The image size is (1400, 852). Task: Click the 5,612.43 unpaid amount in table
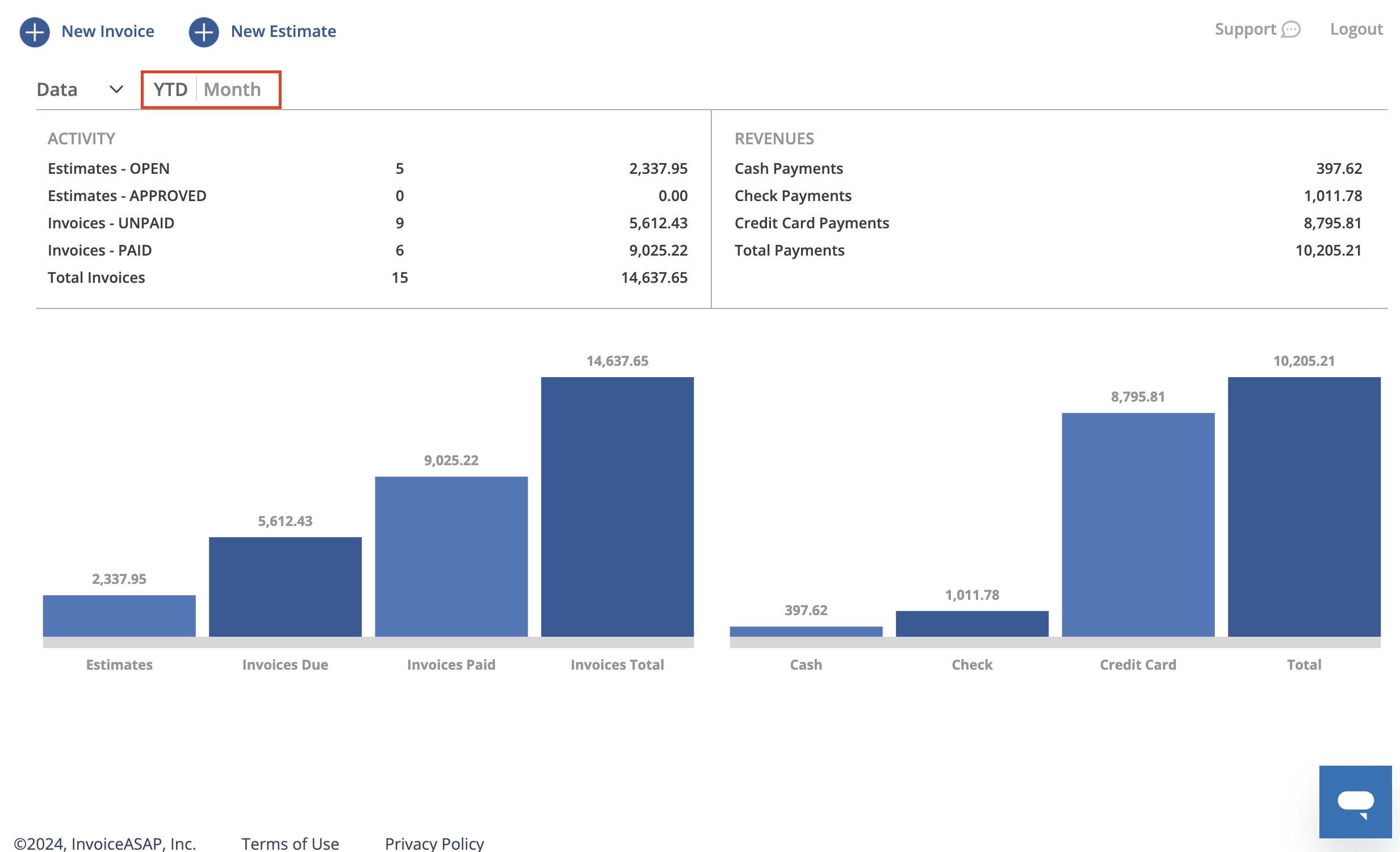658,223
